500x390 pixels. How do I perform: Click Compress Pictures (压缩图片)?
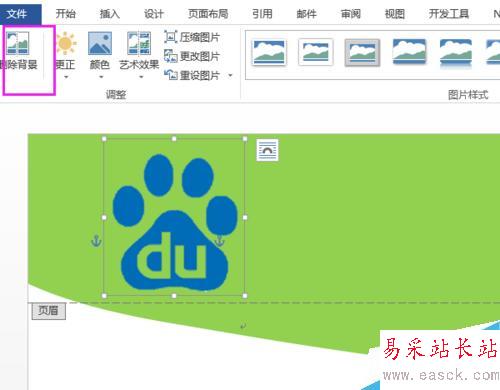tap(192, 37)
